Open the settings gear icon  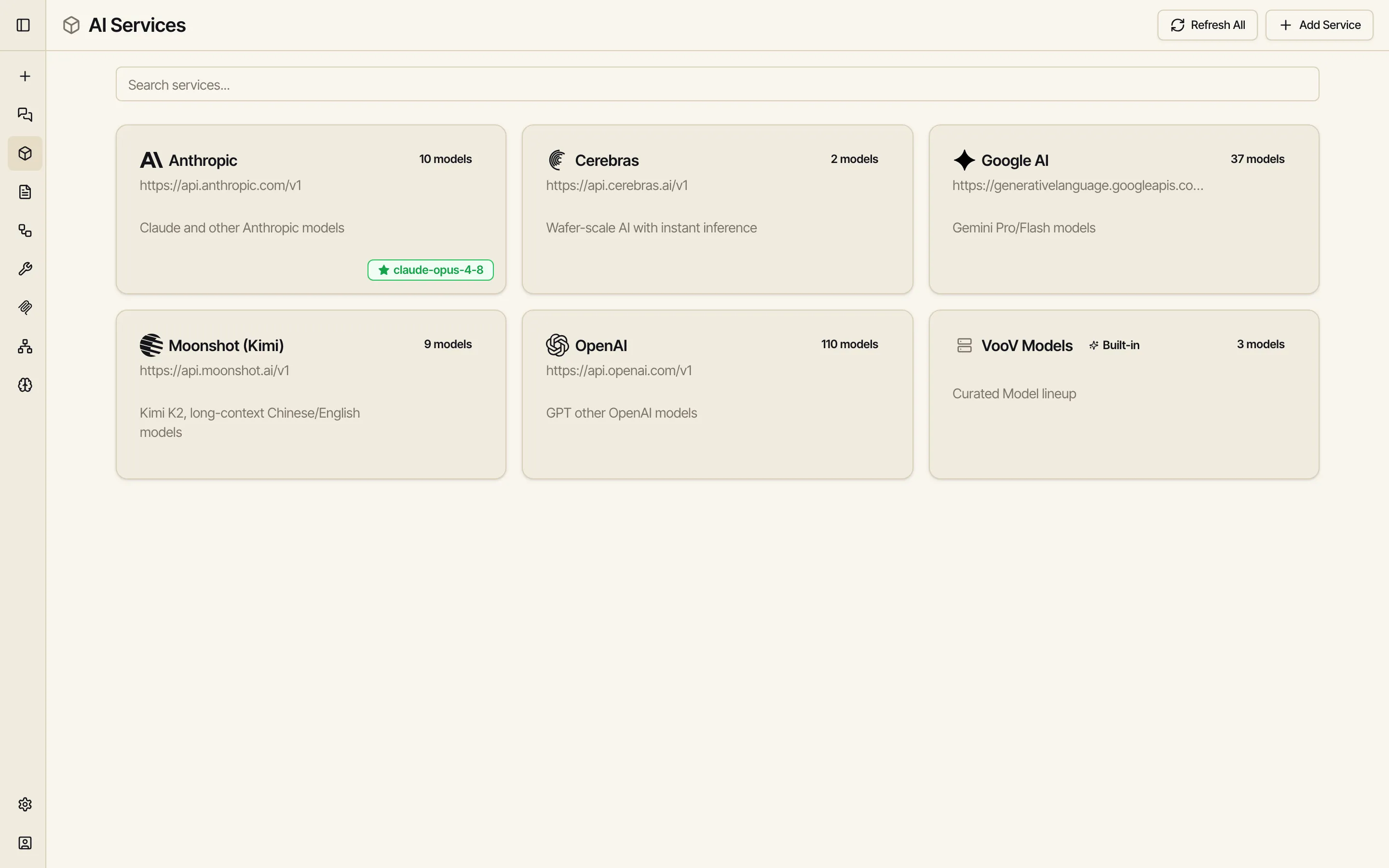tap(25, 804)
